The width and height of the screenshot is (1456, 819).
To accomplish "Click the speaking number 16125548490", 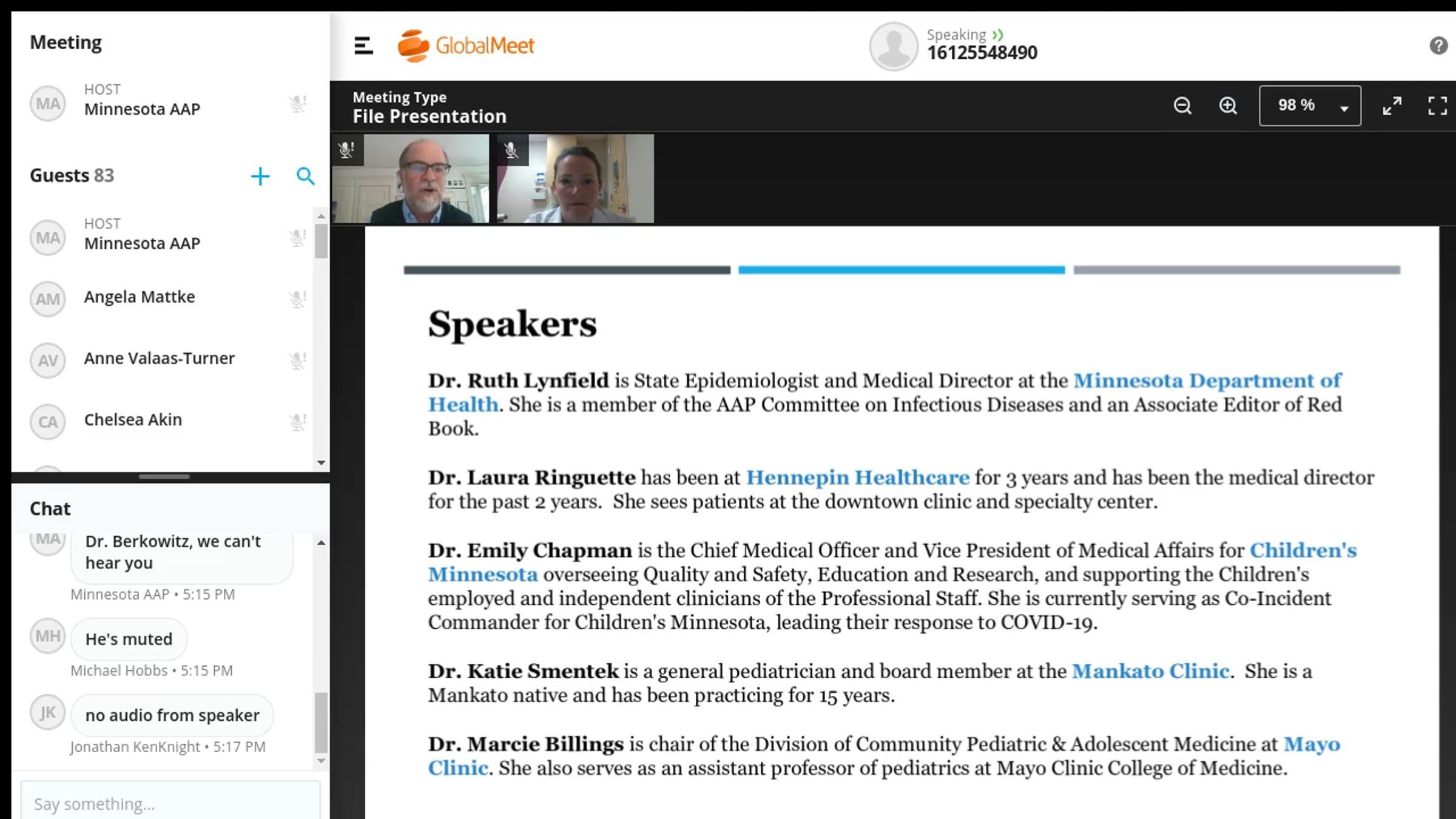I will (x=982, y=53).
